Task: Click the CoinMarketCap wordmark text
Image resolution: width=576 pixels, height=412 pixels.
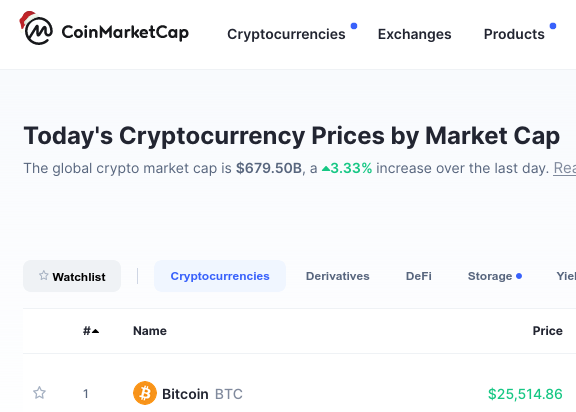Action: 125,32
